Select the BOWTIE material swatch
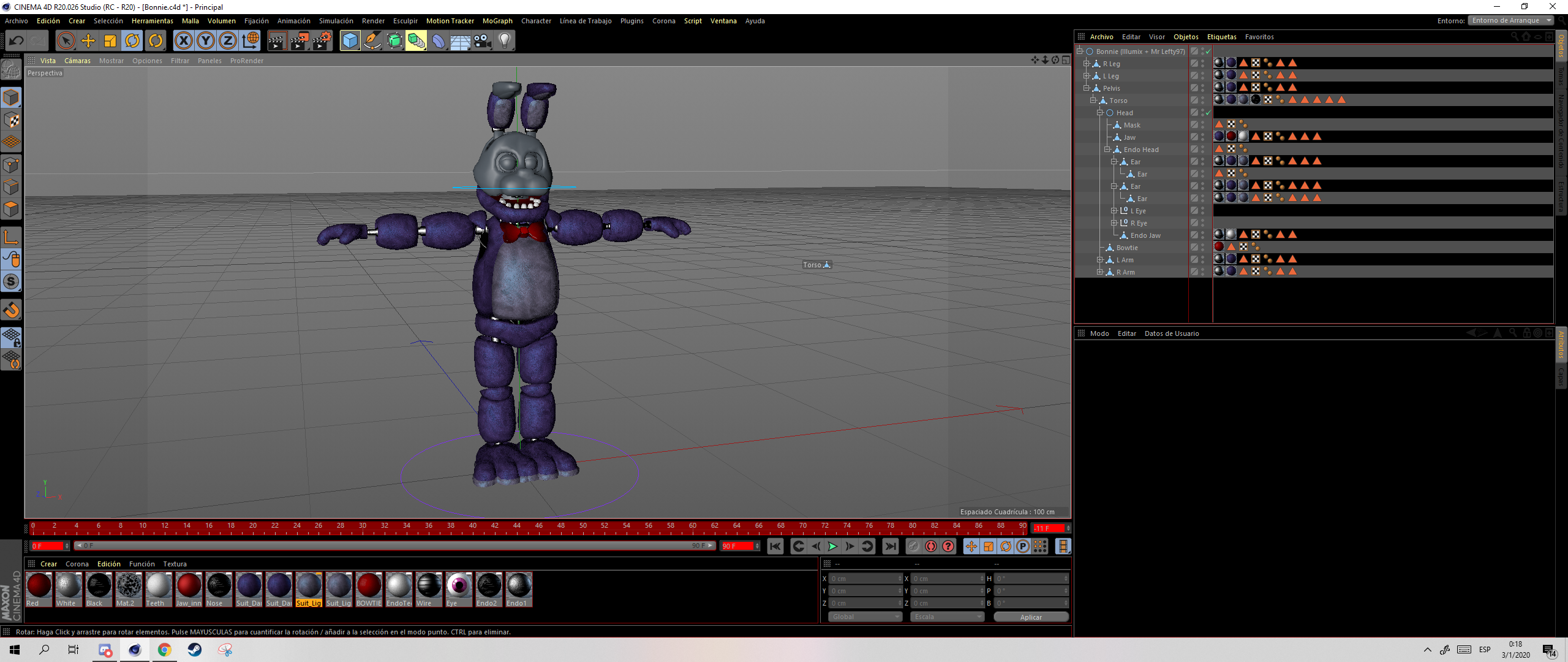This screenshot has height=662, width=1568. coord(369,589)
